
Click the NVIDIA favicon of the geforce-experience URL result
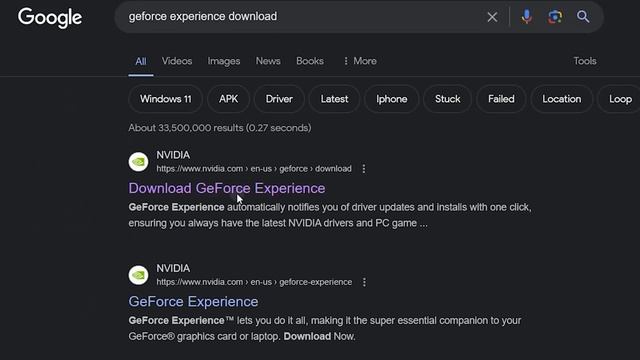(x=138, y=275)
